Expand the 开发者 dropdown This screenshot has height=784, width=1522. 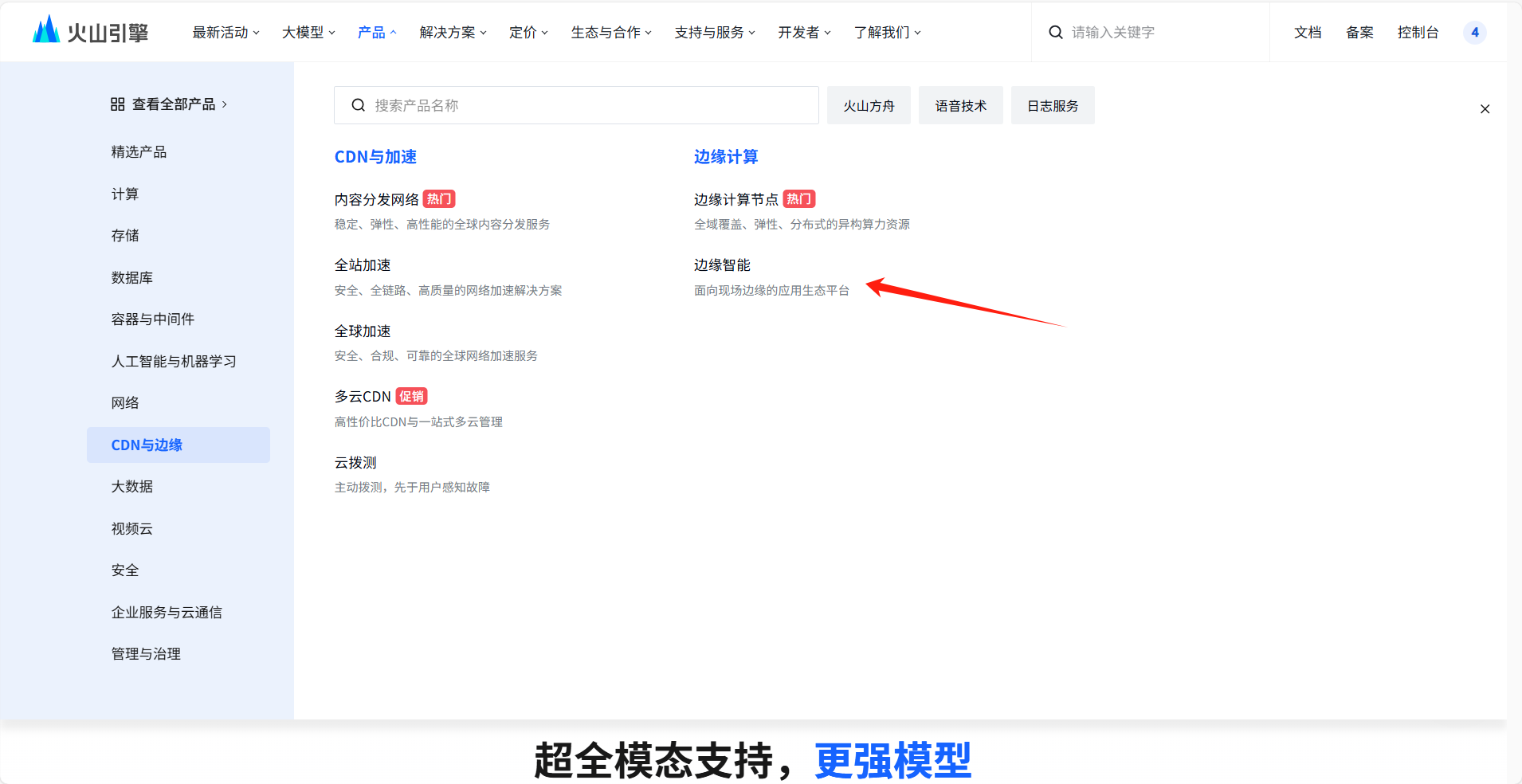804,33
